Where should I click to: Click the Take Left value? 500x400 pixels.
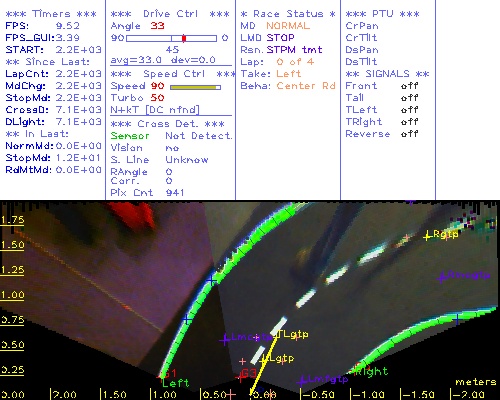click(289, 74)
